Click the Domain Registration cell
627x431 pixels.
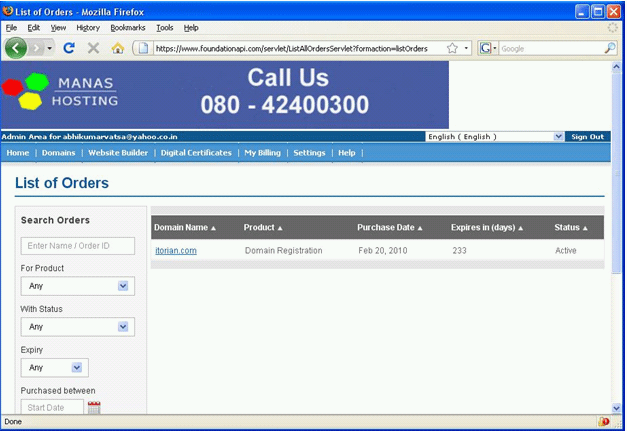[x=284, y=251]
